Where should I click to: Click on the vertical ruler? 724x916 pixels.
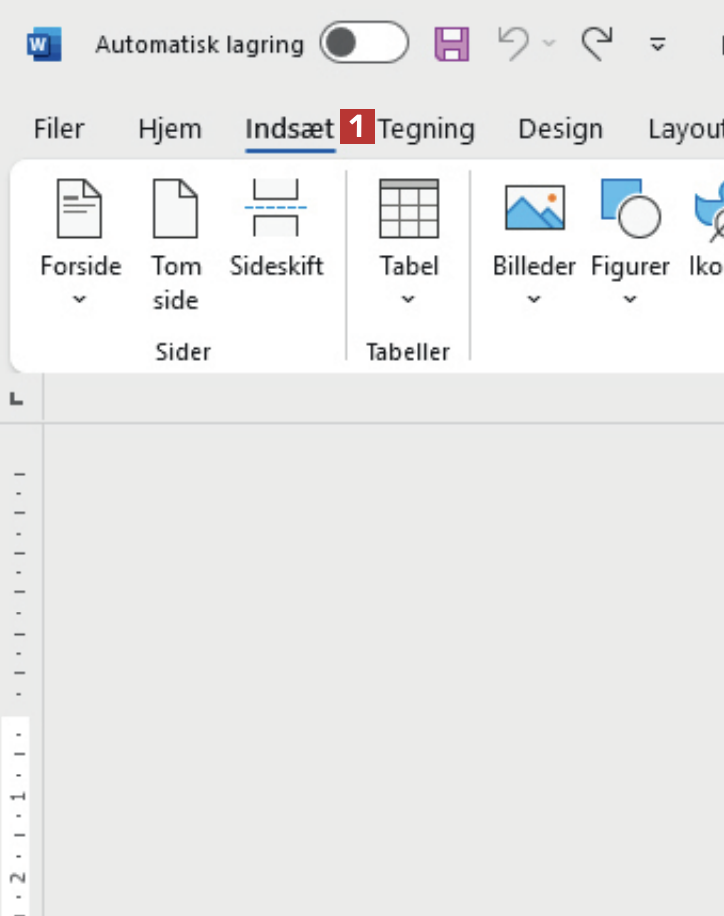click(x=20, y=650)
